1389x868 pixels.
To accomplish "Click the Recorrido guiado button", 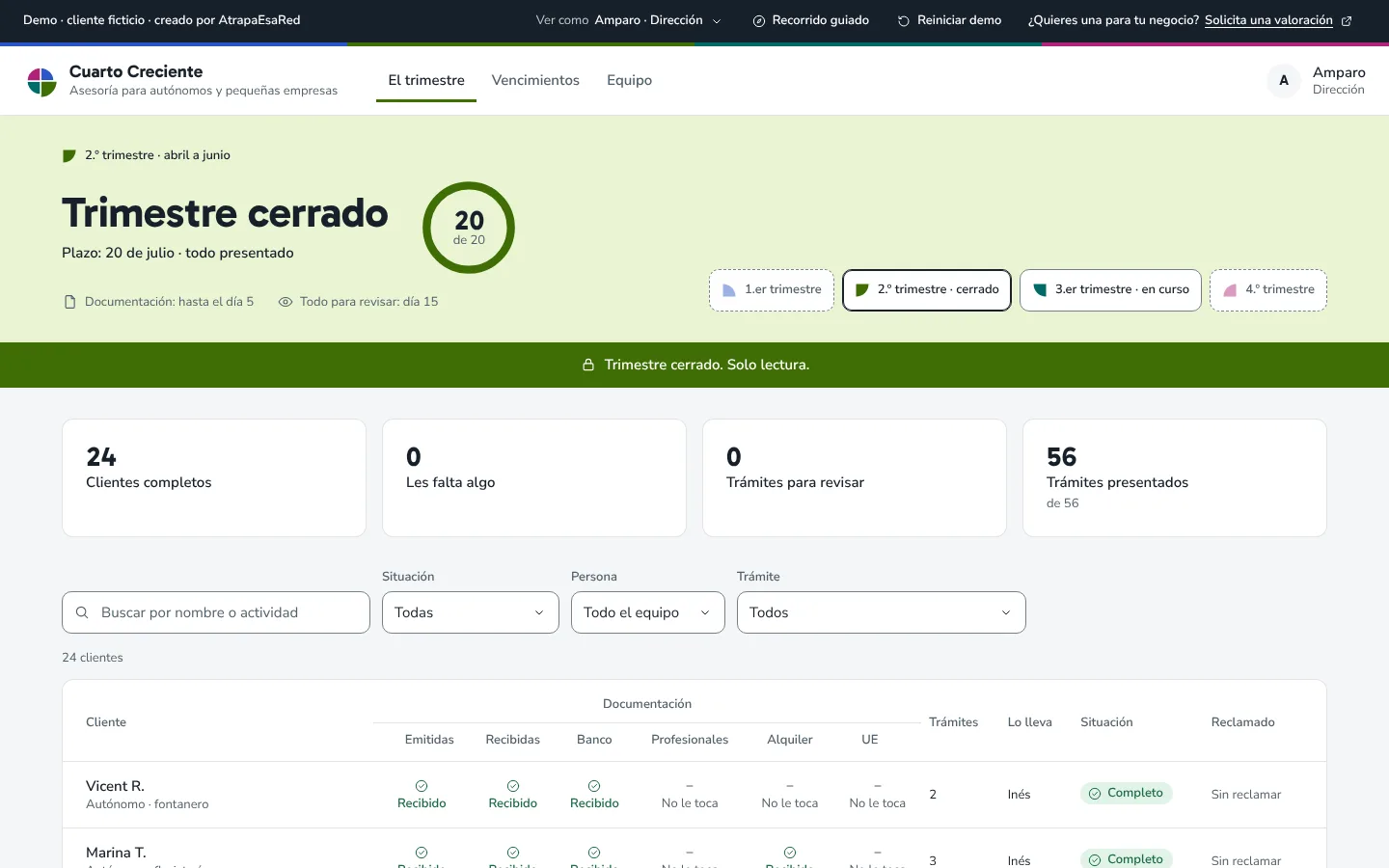I will tap(811, 20).
